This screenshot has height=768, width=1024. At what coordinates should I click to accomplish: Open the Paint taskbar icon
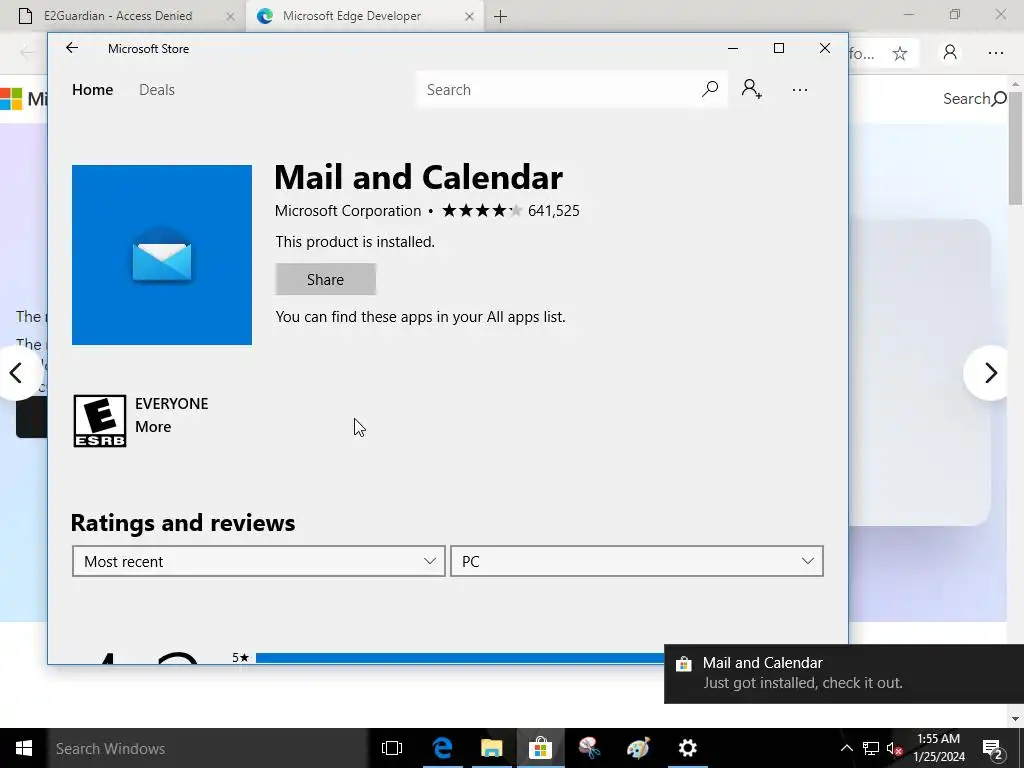point(638,748)
